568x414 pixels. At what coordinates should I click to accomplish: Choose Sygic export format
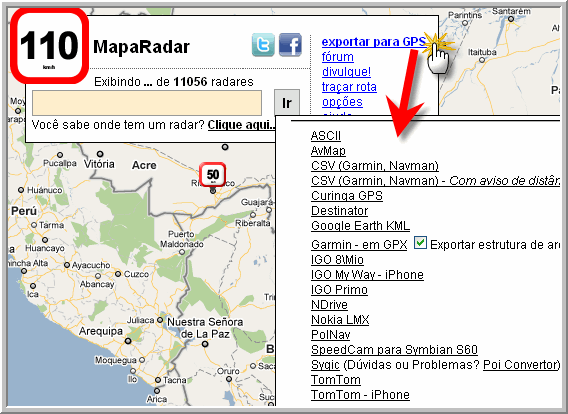325,365
